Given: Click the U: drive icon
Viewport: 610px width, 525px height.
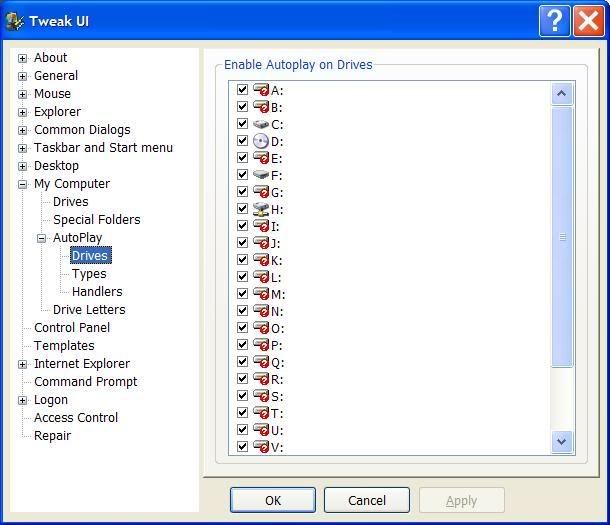Looking at the screenshot, I should click(261, 430).
